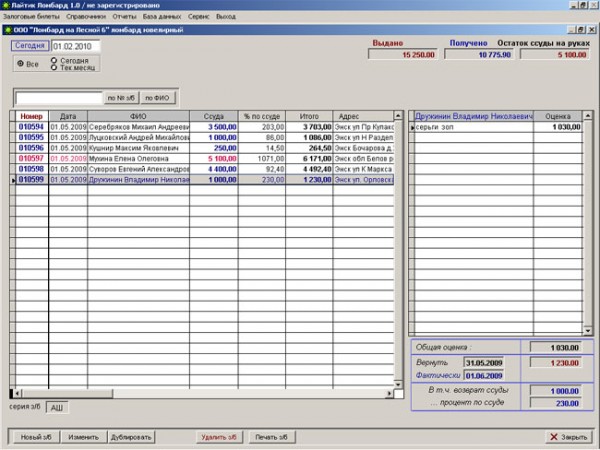Click the 'по ФИО' search button

[155, 98]
